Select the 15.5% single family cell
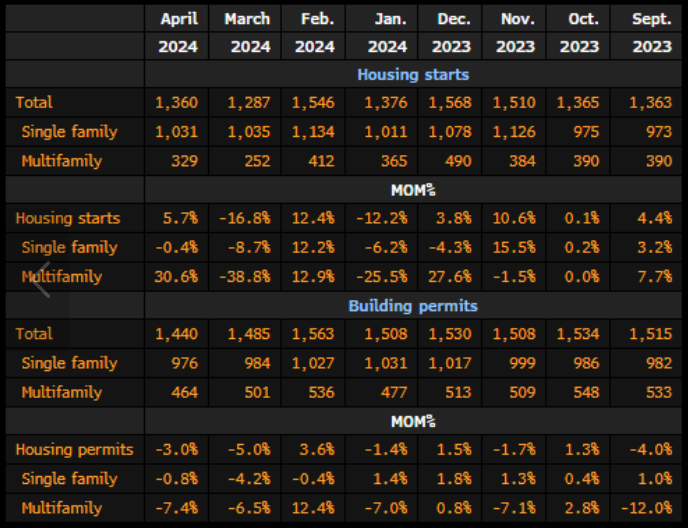This screenshot has height=528, width=688. click(x=517, y=247)
